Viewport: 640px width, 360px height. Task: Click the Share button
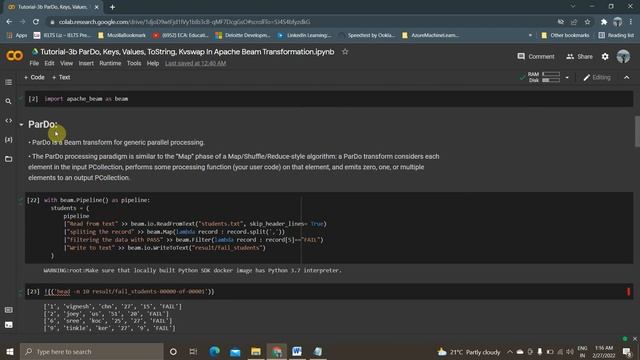pos(580,56)
